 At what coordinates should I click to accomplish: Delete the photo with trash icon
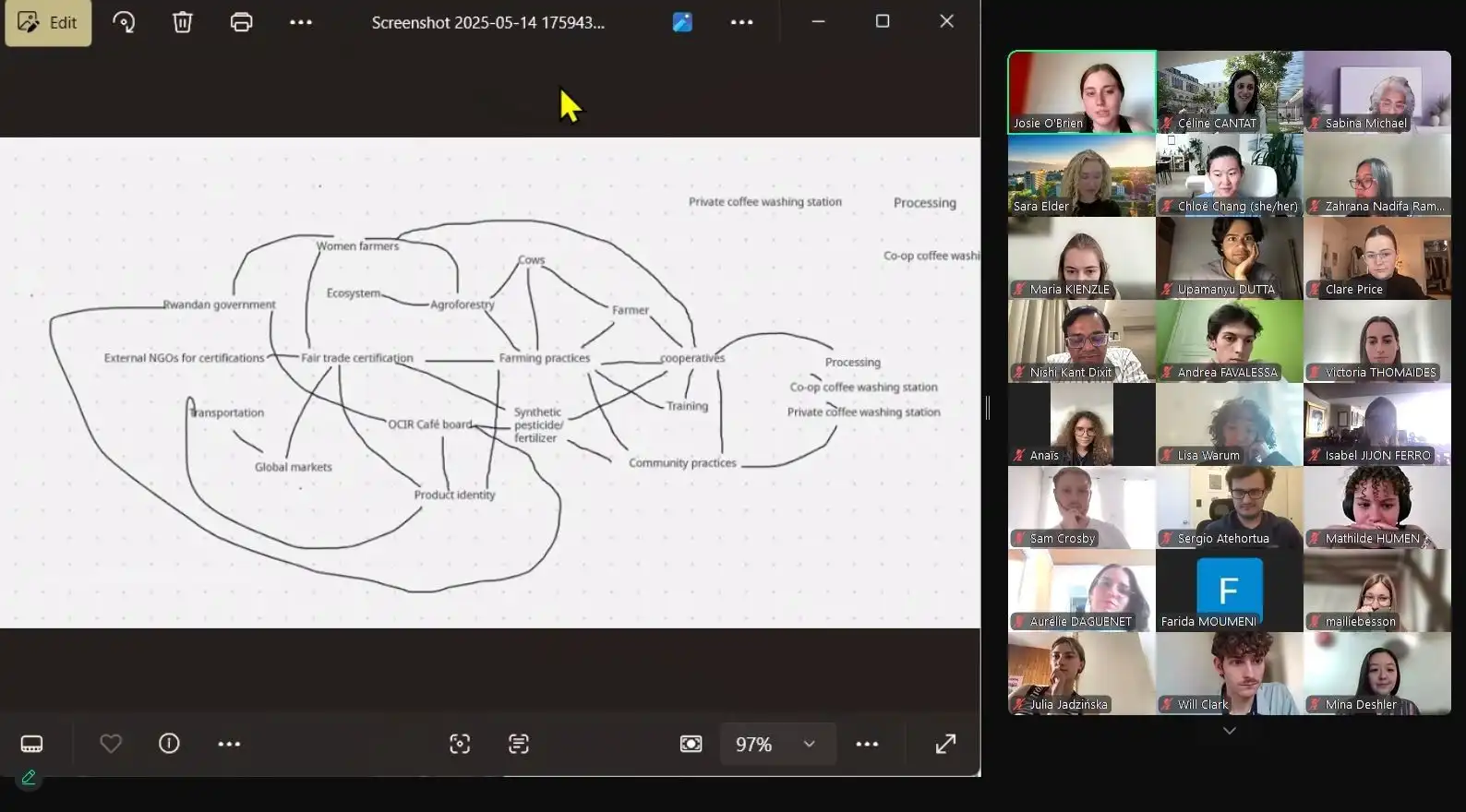[x=183, y=22]
